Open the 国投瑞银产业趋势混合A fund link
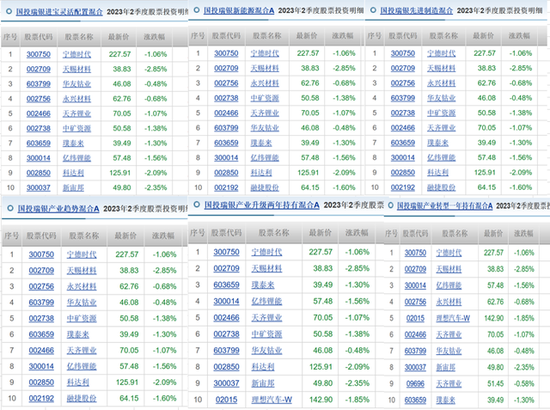This screenshot has height=410, width=550. 58,209
